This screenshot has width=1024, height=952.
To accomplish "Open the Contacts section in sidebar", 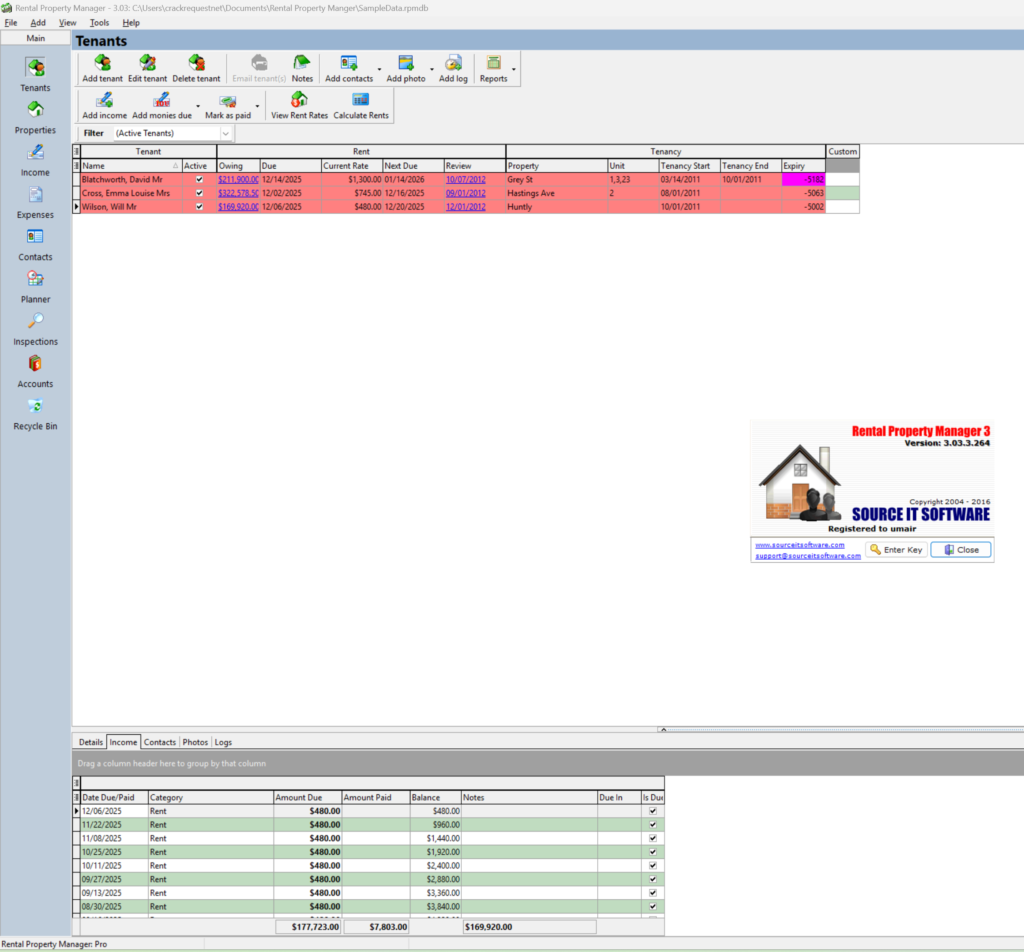I will 35,245.
